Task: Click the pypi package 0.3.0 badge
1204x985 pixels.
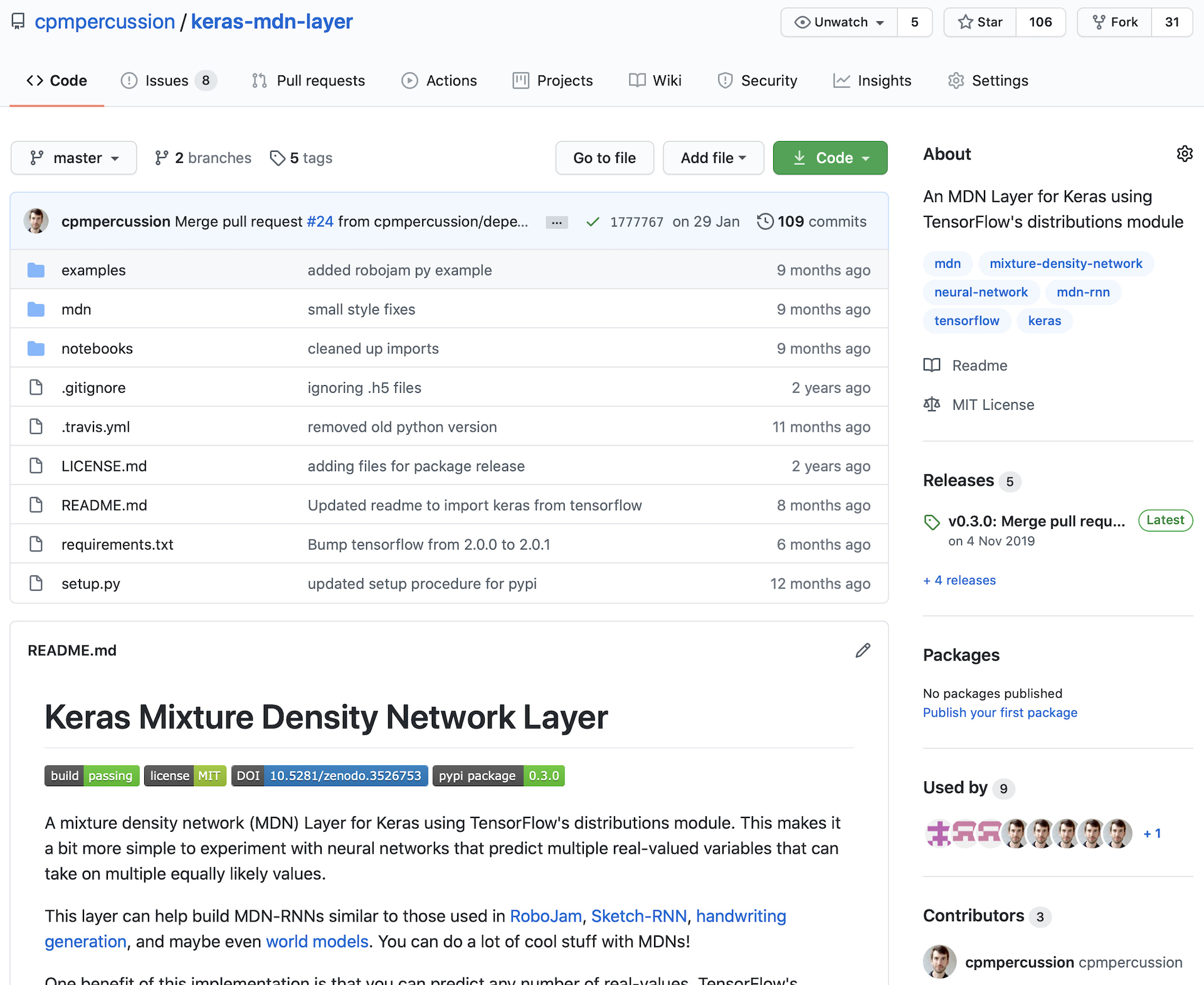Action: click(x=499, y=776)
